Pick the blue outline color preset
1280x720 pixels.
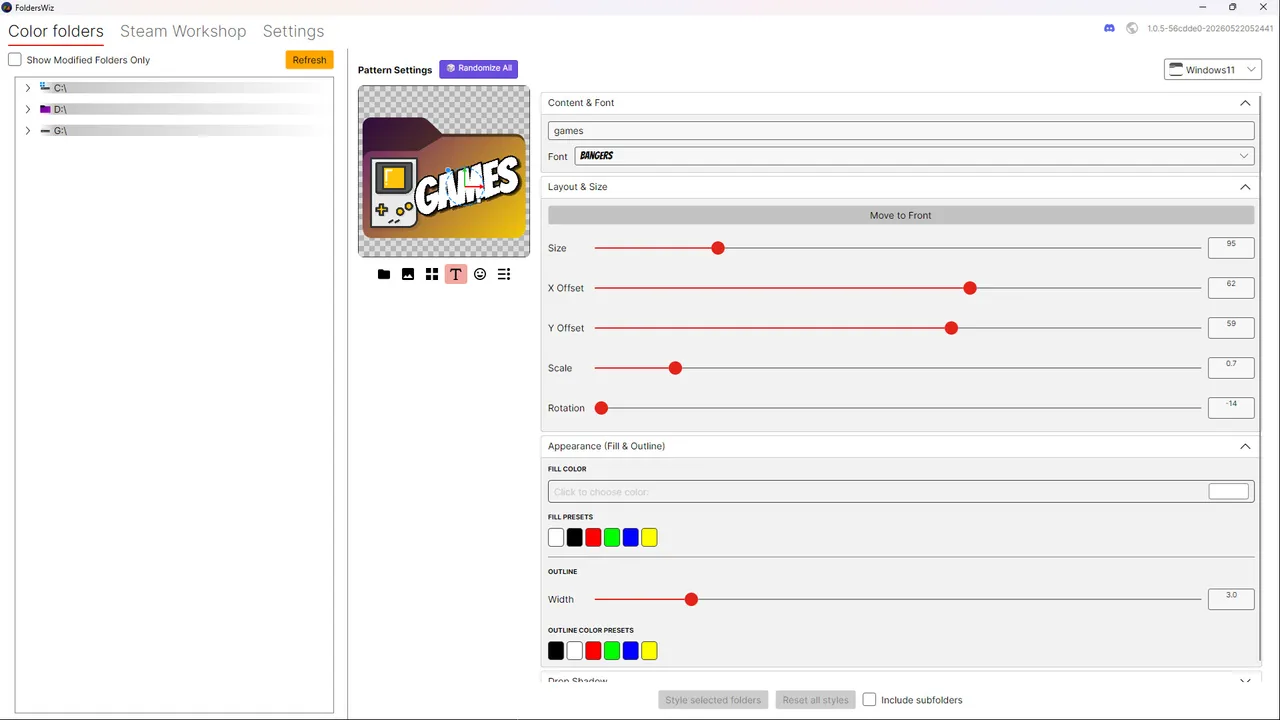(x=630, y=651)
